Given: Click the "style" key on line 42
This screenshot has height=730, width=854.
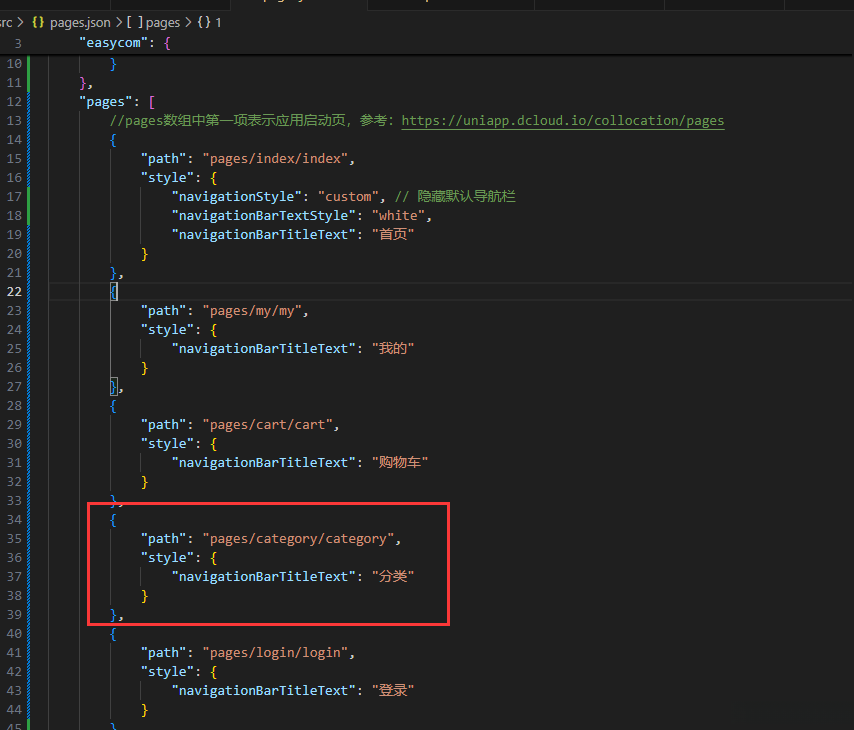Looking at the screenshot, I should tap(167, 671).
